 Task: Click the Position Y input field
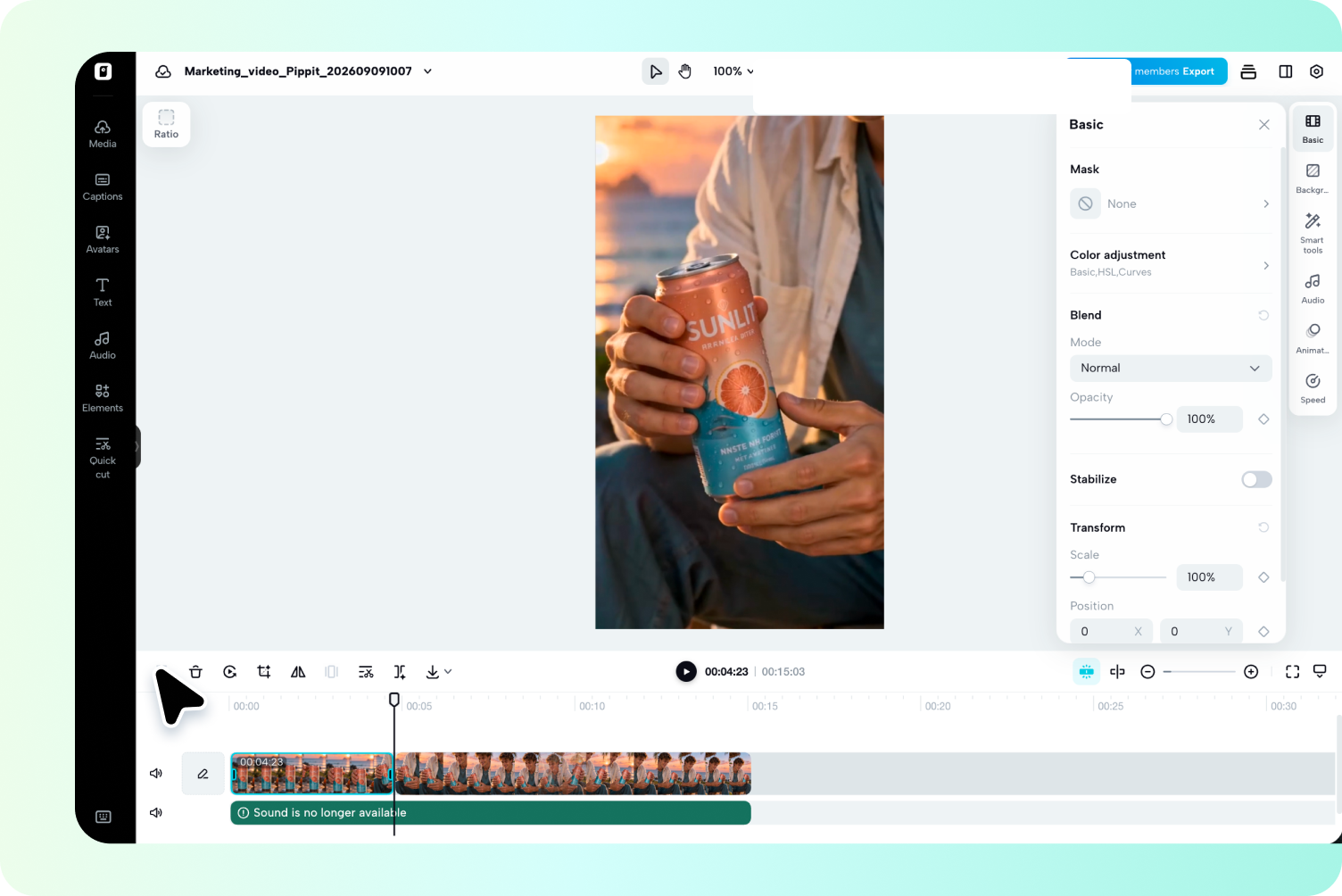1201,632
